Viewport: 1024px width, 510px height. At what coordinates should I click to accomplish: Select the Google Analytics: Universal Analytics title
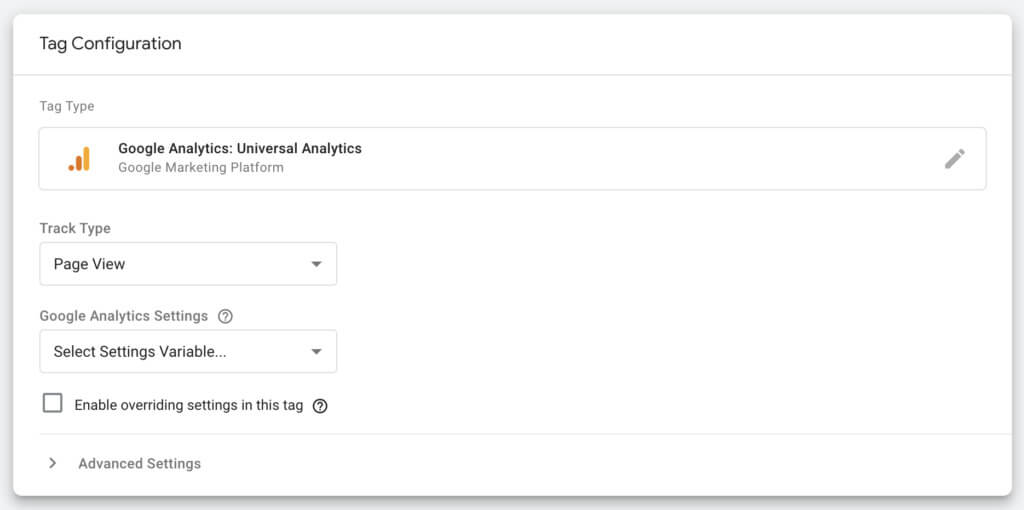pyautogui.click(x=240, y=148)
